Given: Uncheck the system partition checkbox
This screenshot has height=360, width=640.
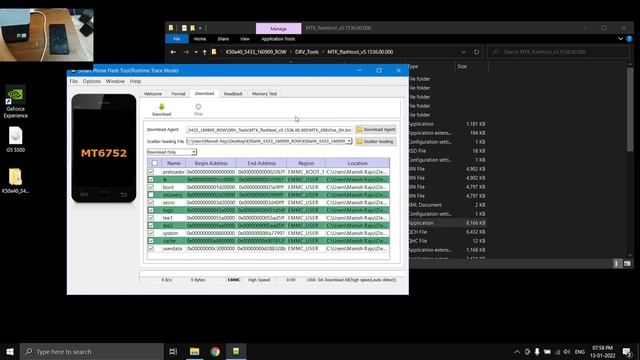Looking at the screenshot, I should (151, 233).
